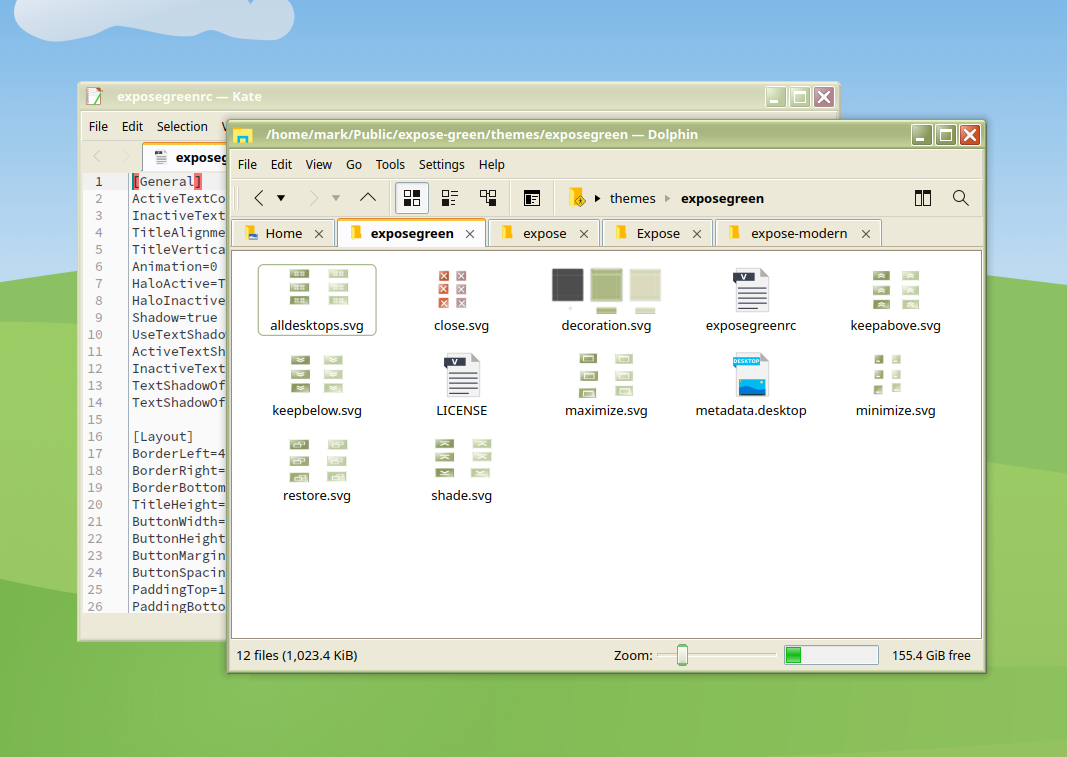
Task: Toggle split view in Dolphin
Action: (923, 198)
